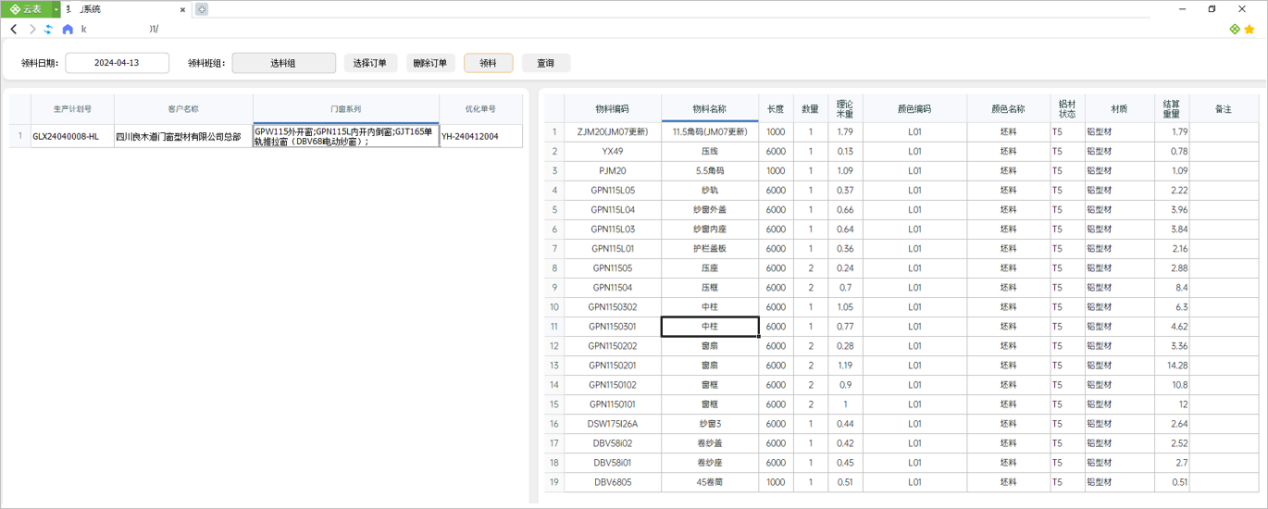
Task: Click the 门窗系列 cell starting with GPW115外开窗
Action: click(346, 136)
